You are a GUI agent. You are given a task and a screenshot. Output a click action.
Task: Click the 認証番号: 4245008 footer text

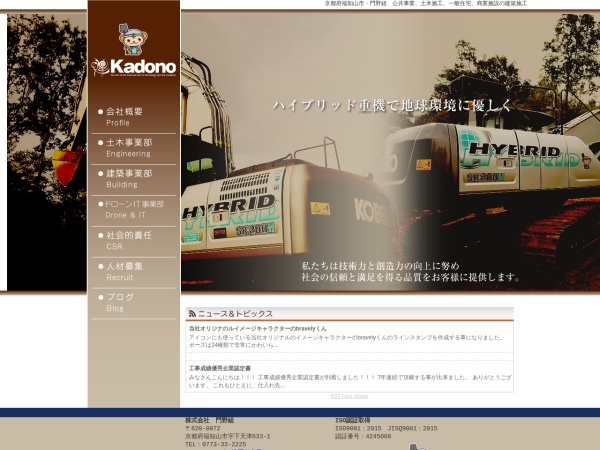(363, 436)
